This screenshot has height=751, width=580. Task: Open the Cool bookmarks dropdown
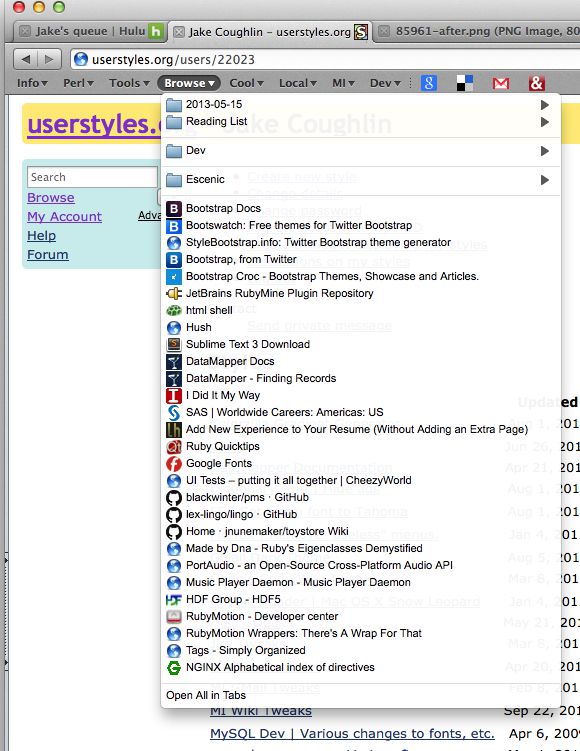tap(247, 83)
